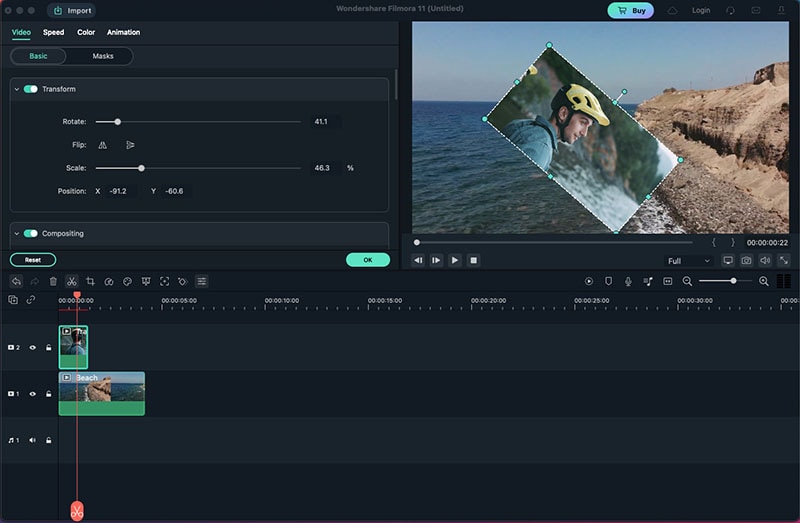Image resolution: width=800 pixels, height=523 pixels.
Task: Switch to the Speed tab
Action: point(54,32)
